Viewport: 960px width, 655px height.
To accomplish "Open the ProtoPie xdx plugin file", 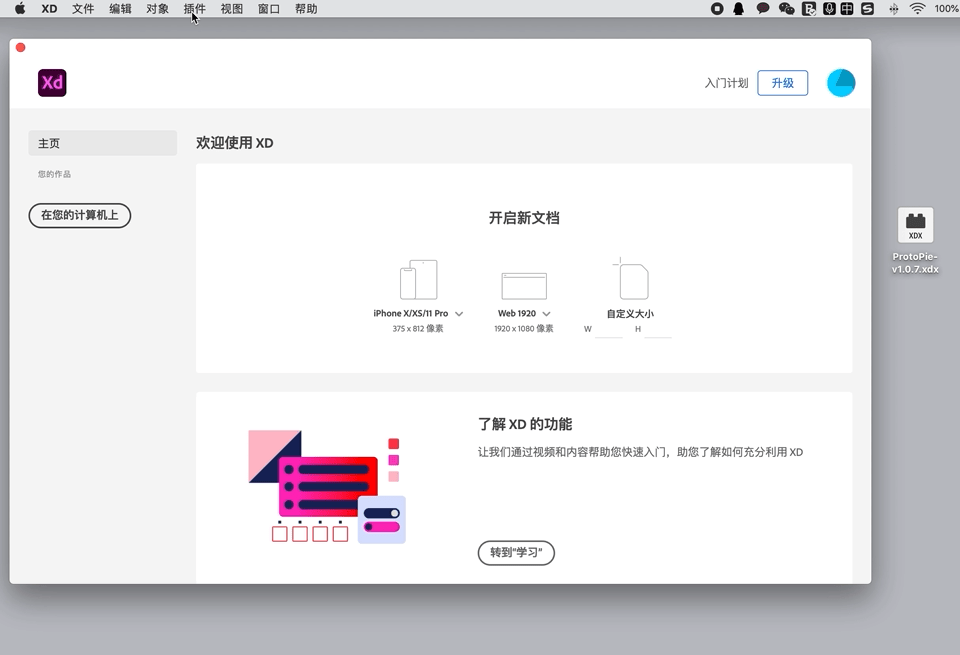I will click(915, 225).
